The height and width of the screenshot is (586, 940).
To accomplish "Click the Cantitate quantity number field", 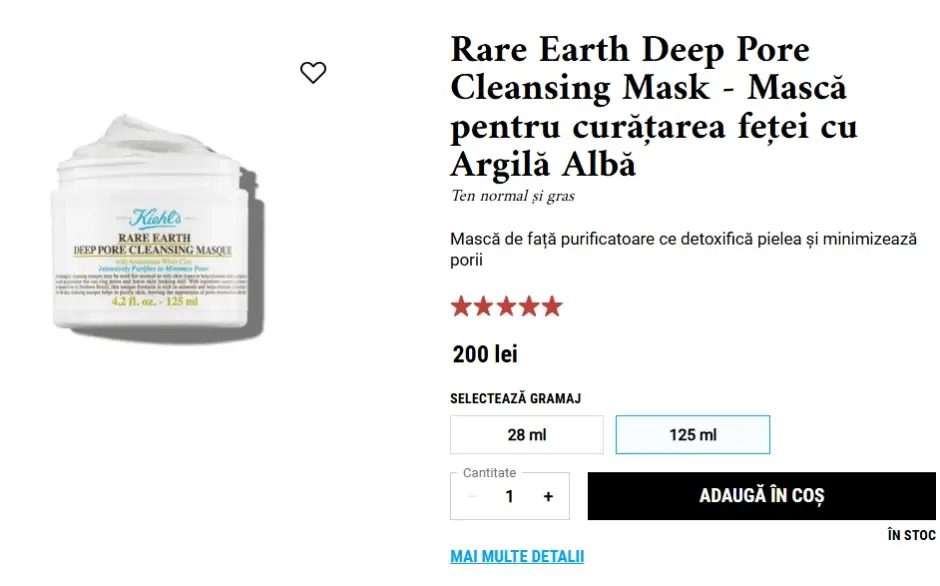I will point(510,497).
